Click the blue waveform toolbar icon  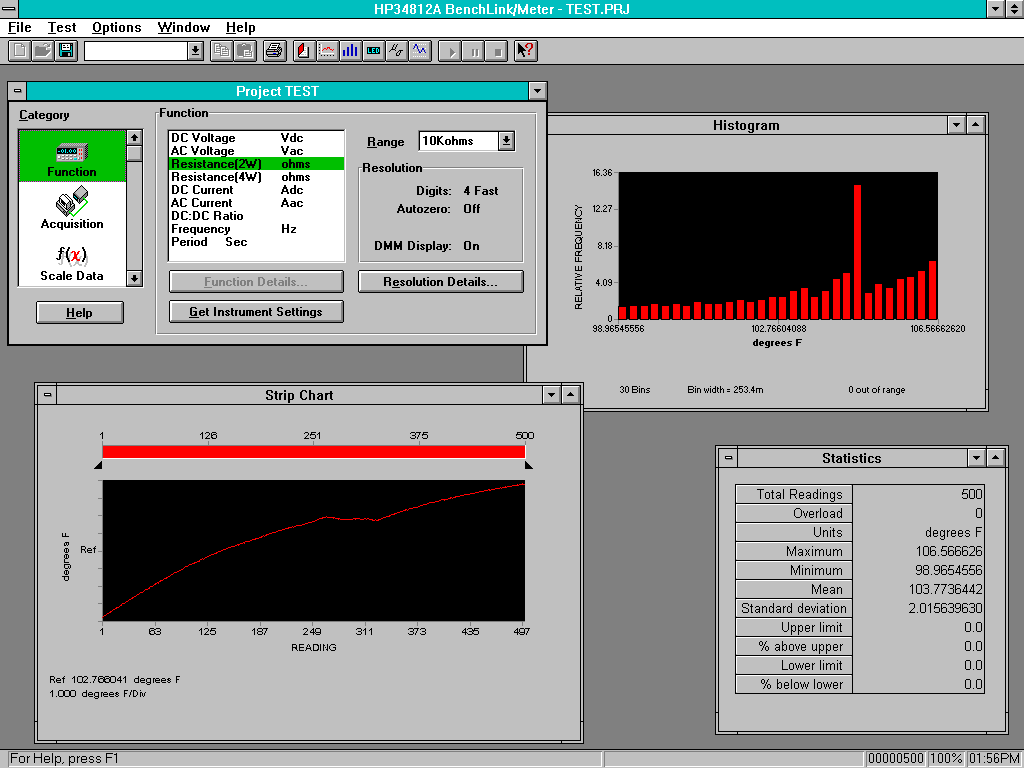coord(419,50)
